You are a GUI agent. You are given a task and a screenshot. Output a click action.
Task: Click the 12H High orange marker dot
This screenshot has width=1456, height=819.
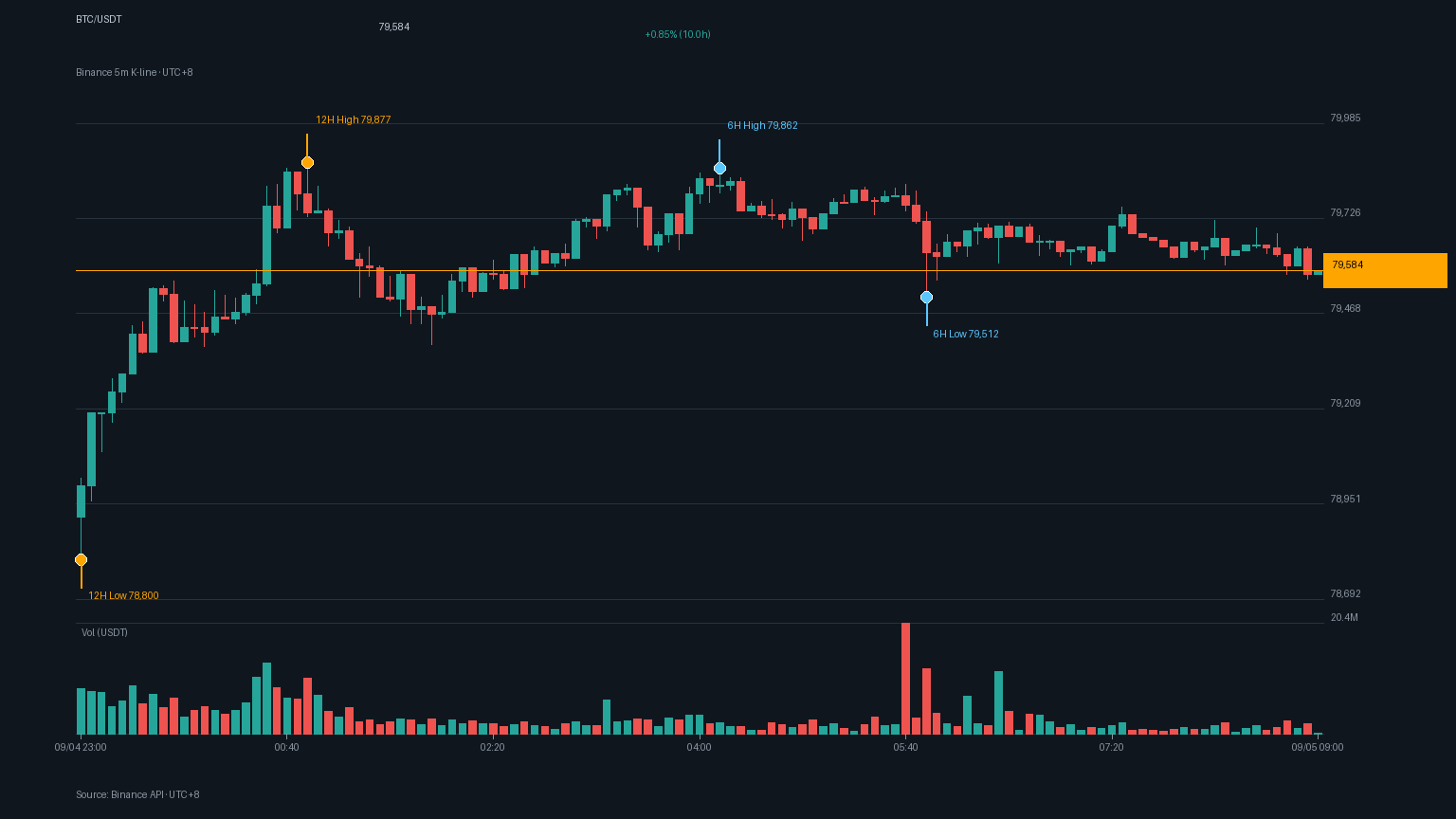307,162
